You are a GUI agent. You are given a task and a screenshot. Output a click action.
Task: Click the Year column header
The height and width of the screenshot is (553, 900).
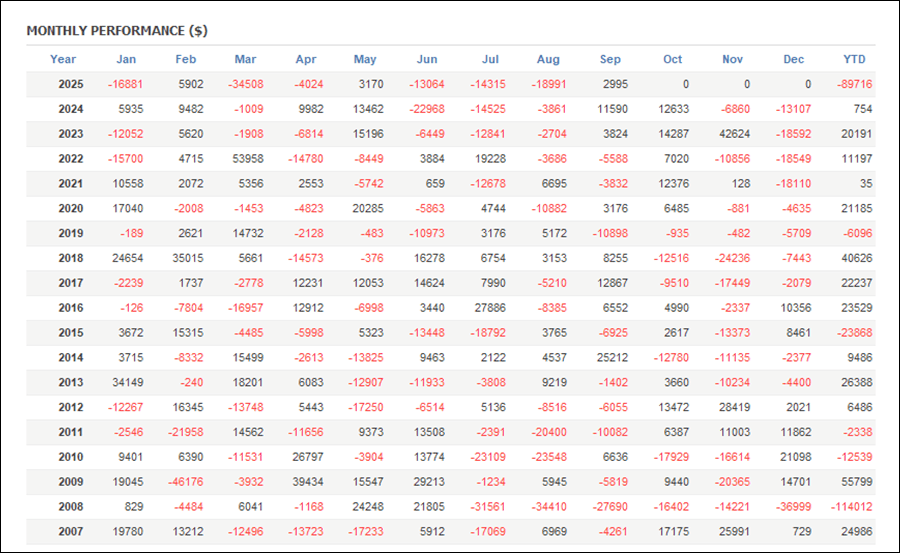[63, 59]
